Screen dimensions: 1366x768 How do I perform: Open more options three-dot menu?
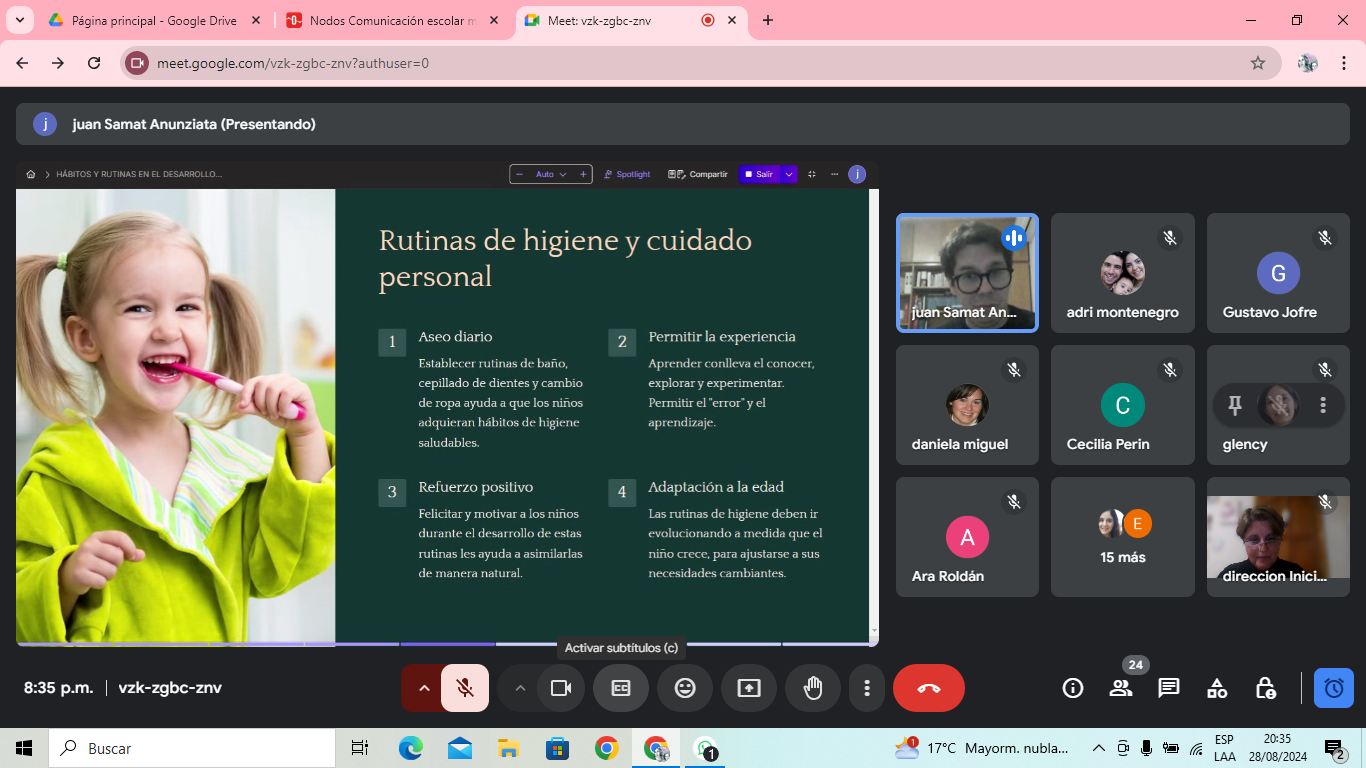pyautogui.click(x=867, y=688)
